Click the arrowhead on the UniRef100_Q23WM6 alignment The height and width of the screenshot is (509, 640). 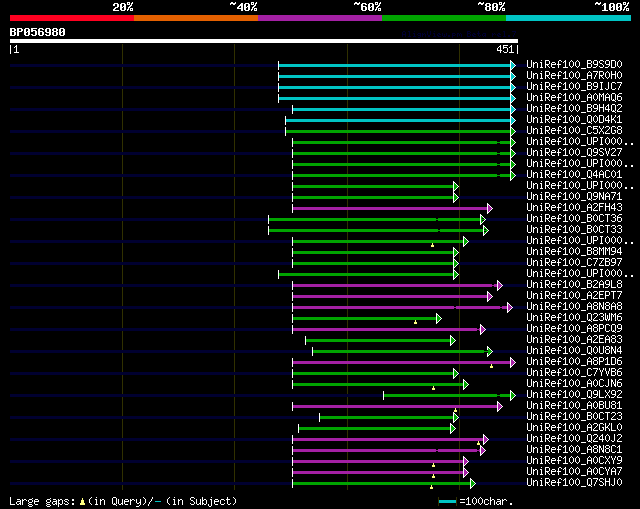(x=439, y=318)
